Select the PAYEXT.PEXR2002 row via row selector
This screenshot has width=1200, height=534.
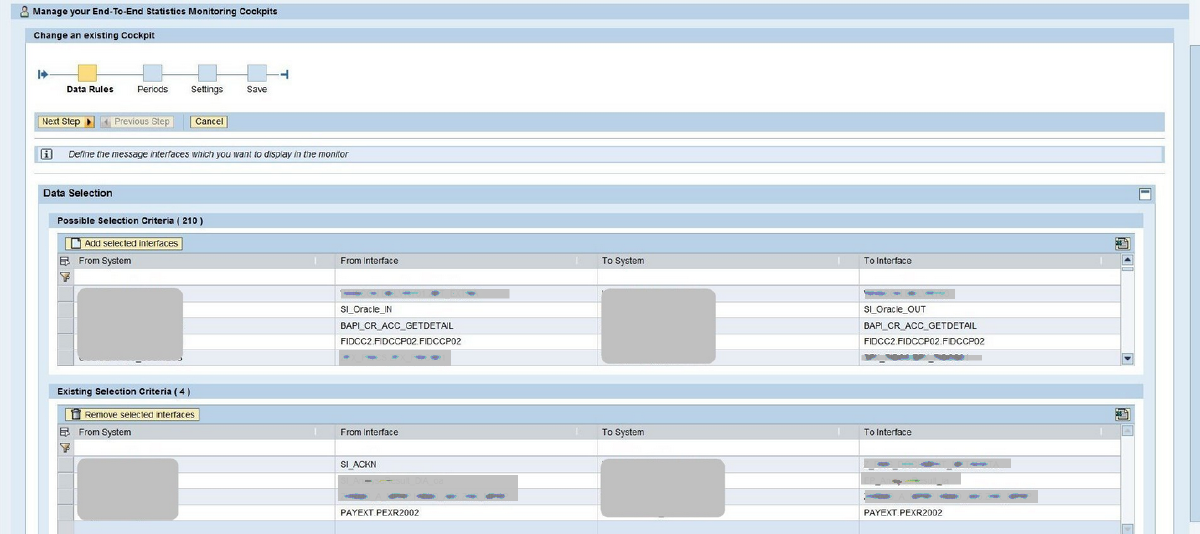click(x=66, y=513)
